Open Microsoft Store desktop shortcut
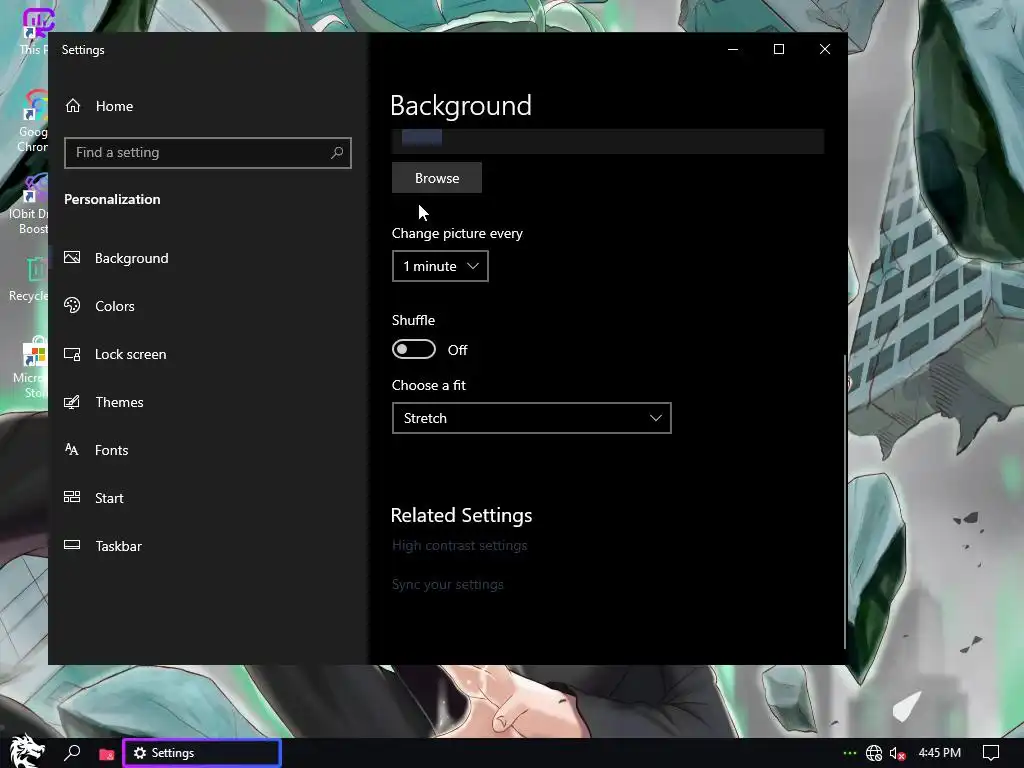The width and height of the screenshot is (1024, 768). click(31, 368)
